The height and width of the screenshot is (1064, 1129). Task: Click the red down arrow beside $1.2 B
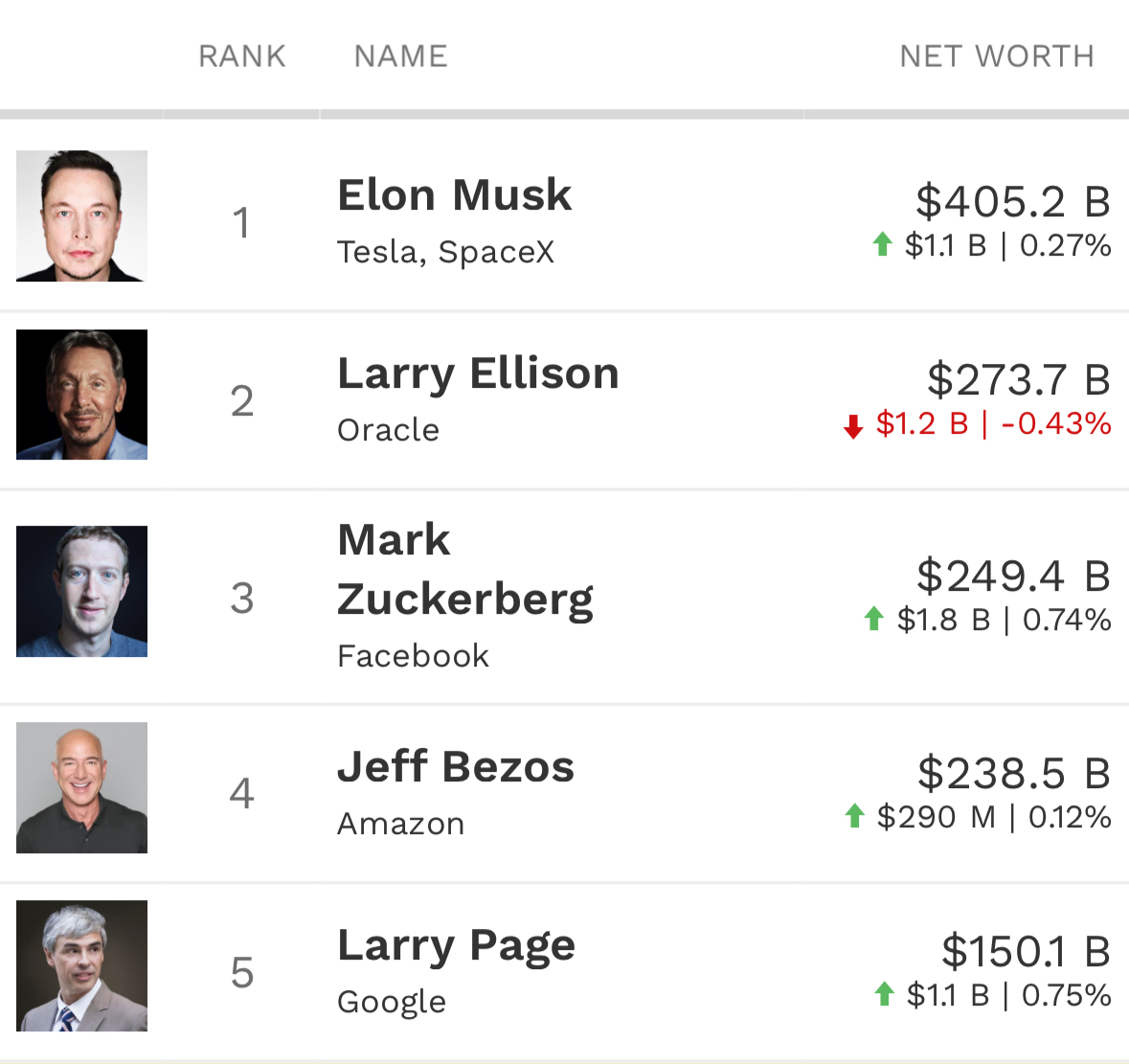tap(853, 426)
